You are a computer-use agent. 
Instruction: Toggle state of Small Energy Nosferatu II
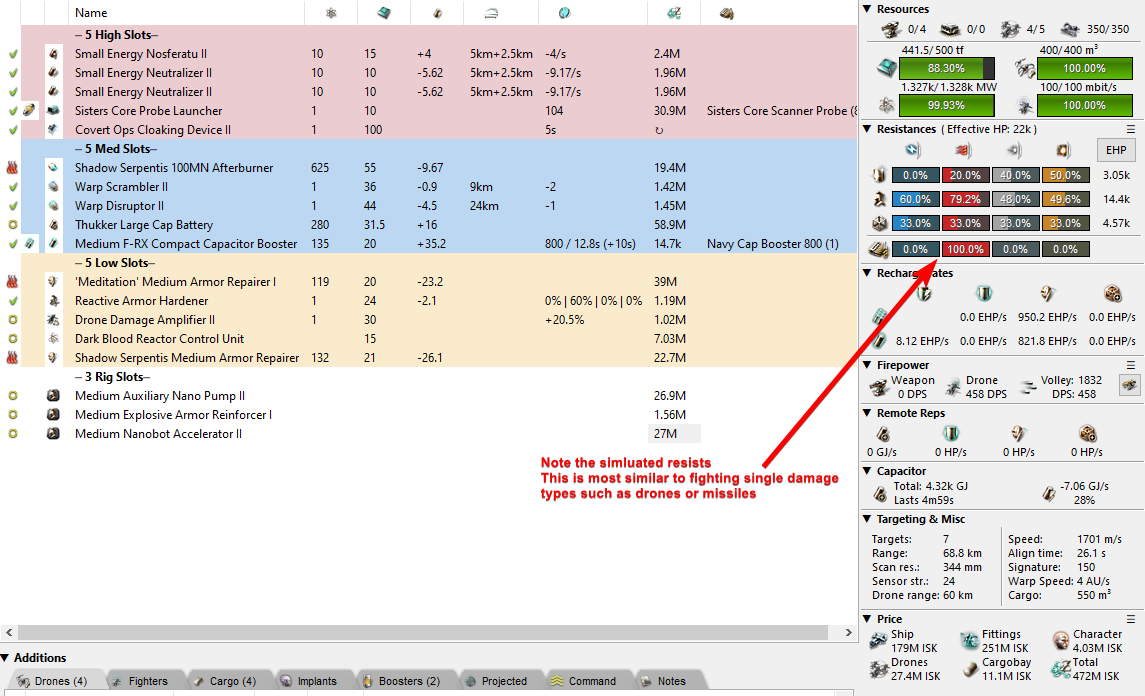[x=13, y=54]
